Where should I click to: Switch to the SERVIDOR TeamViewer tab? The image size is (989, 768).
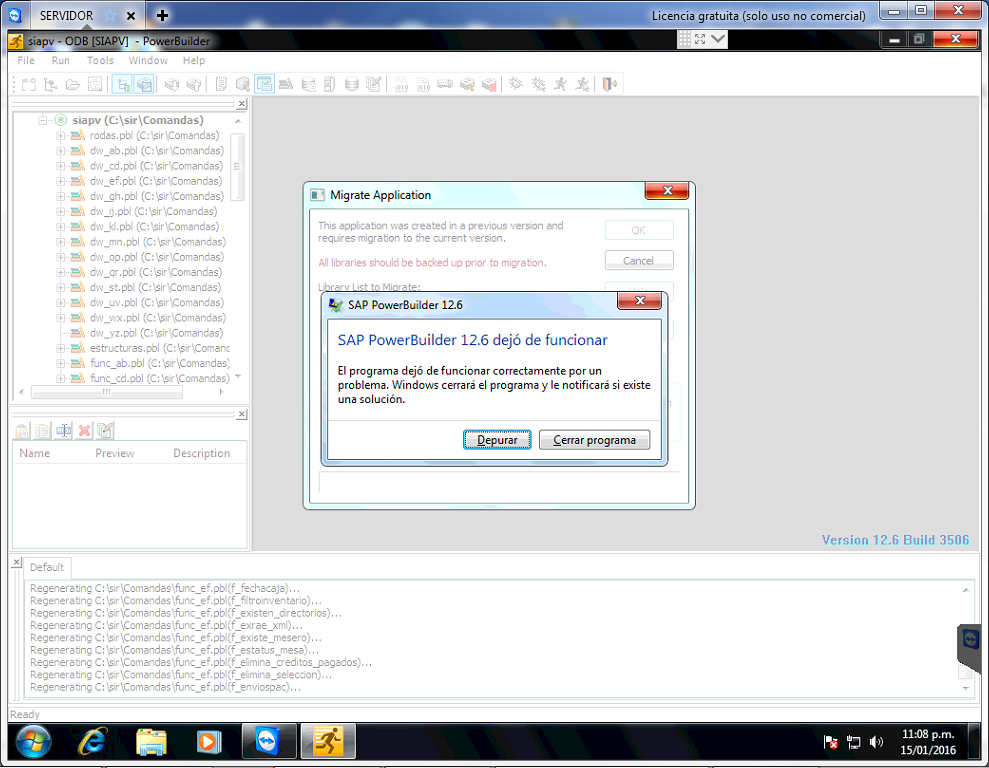(66, 15)
